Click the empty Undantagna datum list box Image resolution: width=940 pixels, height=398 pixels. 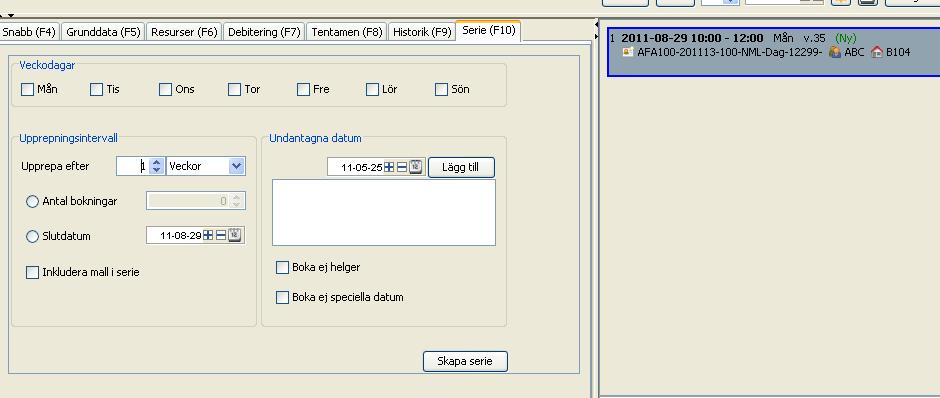[x=384, y=212]
